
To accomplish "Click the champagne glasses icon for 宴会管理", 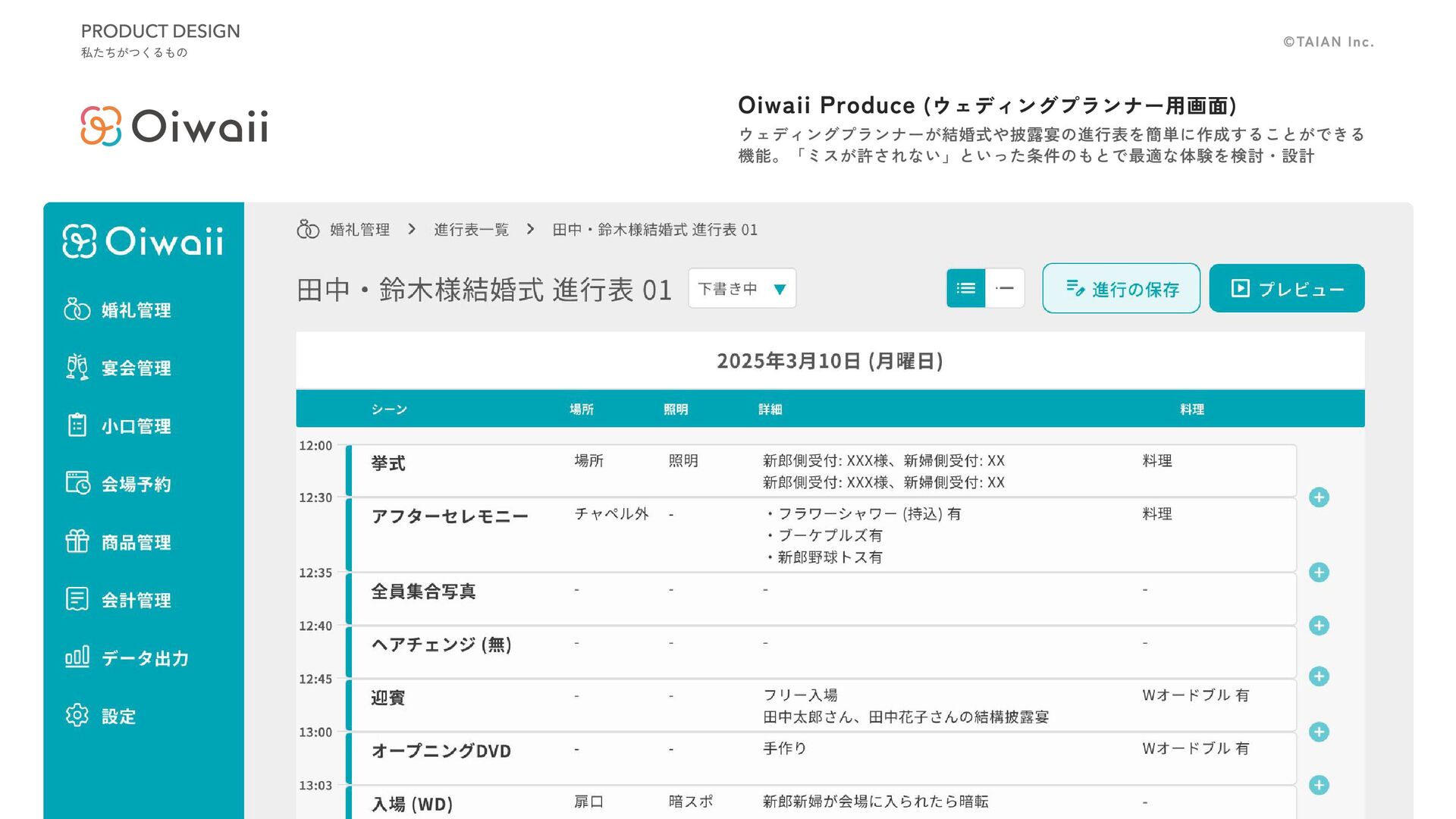I will (77, 367).
